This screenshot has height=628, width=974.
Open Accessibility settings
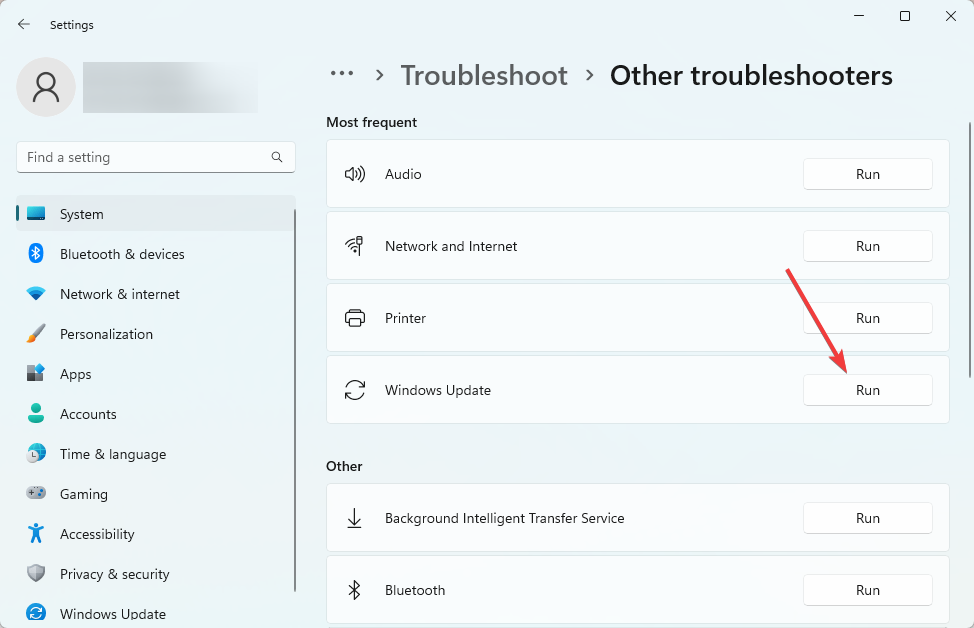coord(155,534)
